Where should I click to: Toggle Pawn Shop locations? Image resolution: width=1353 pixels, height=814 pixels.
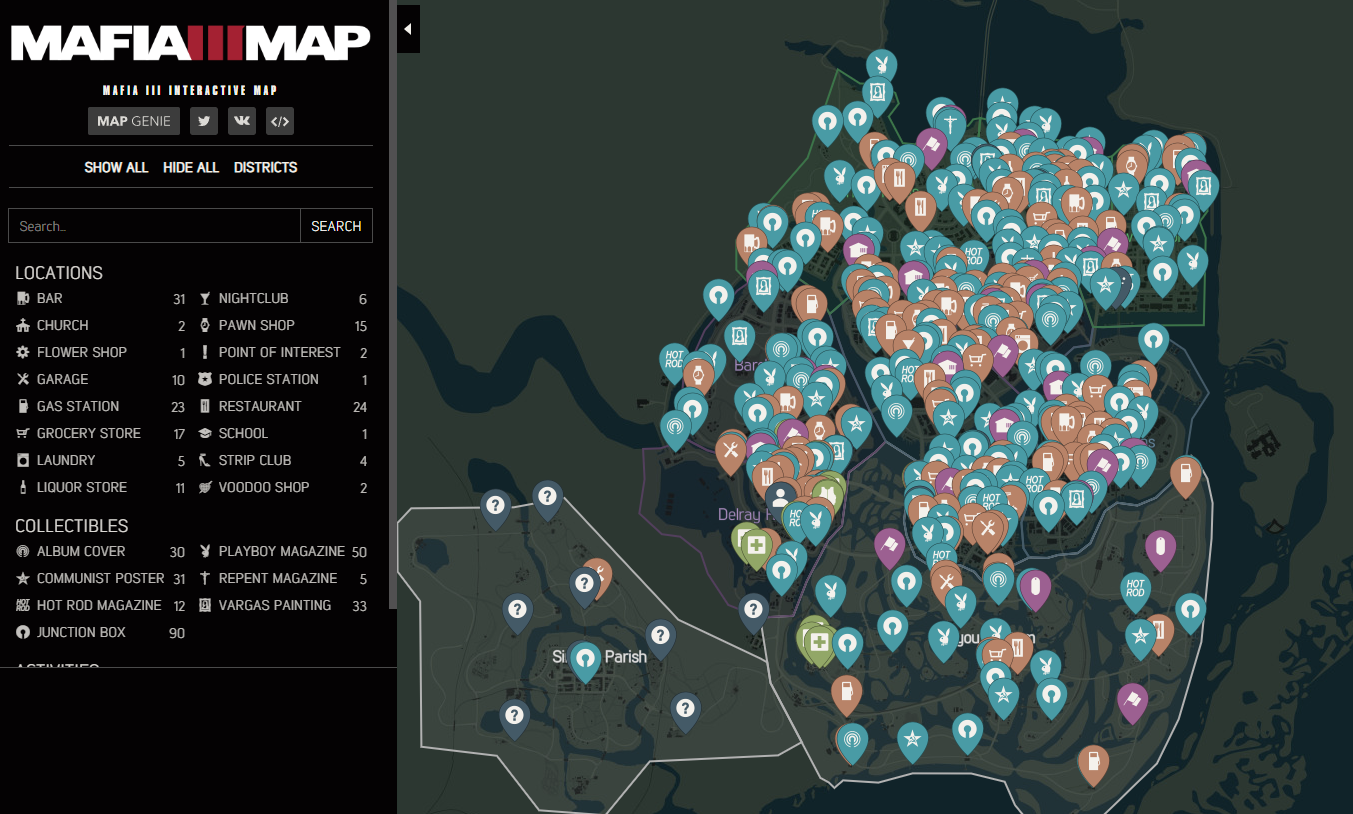click(283, 325)
